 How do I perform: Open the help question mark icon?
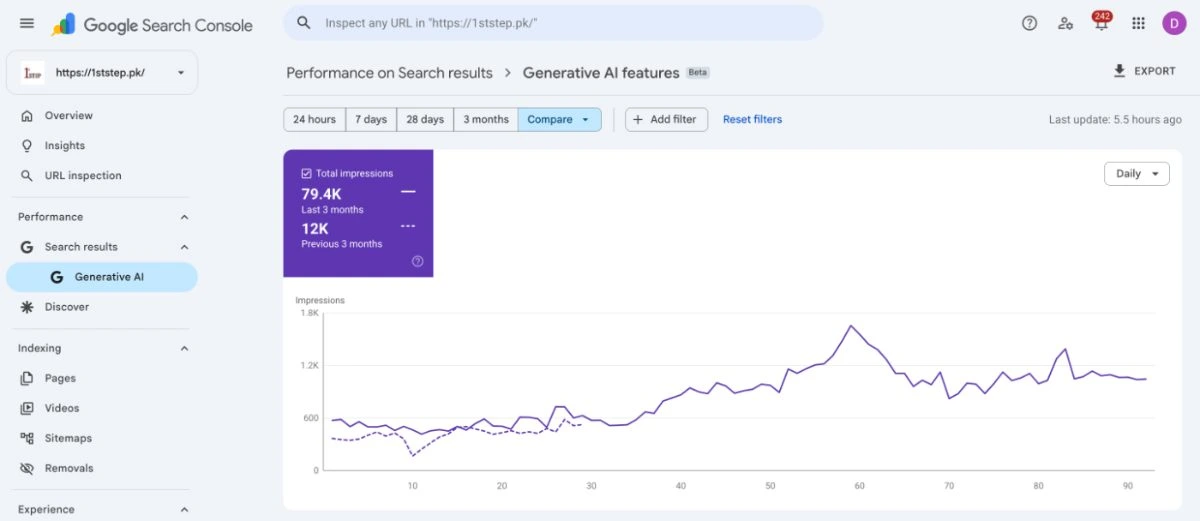[1029, 23]
